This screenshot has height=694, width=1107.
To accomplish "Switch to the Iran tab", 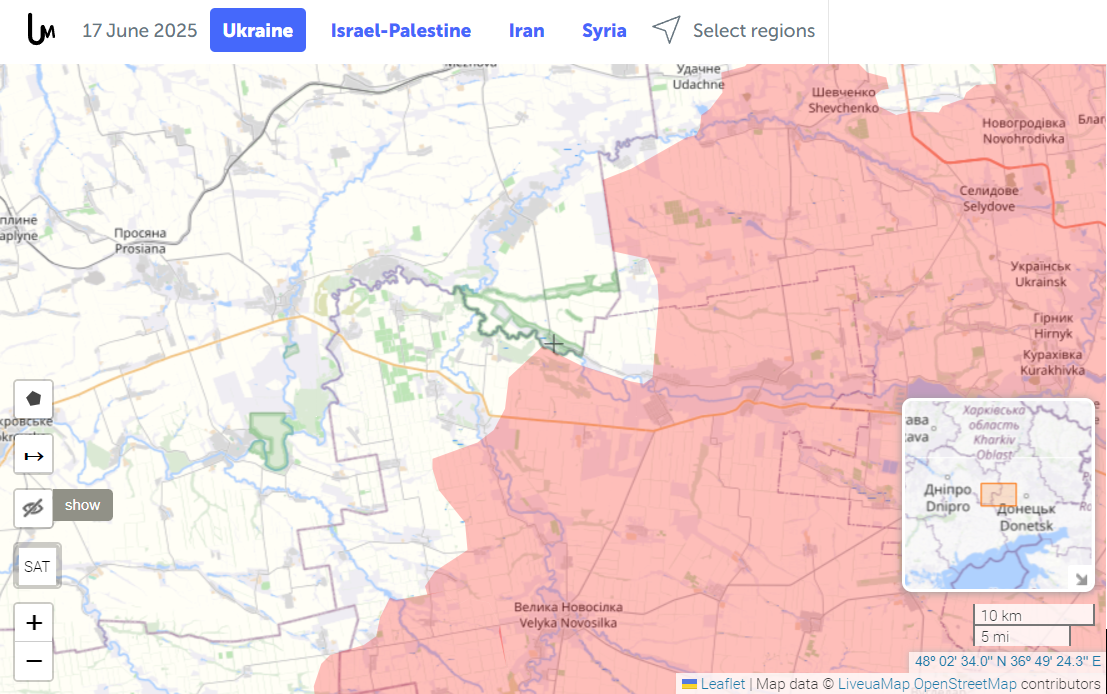I will click(527, 30).
